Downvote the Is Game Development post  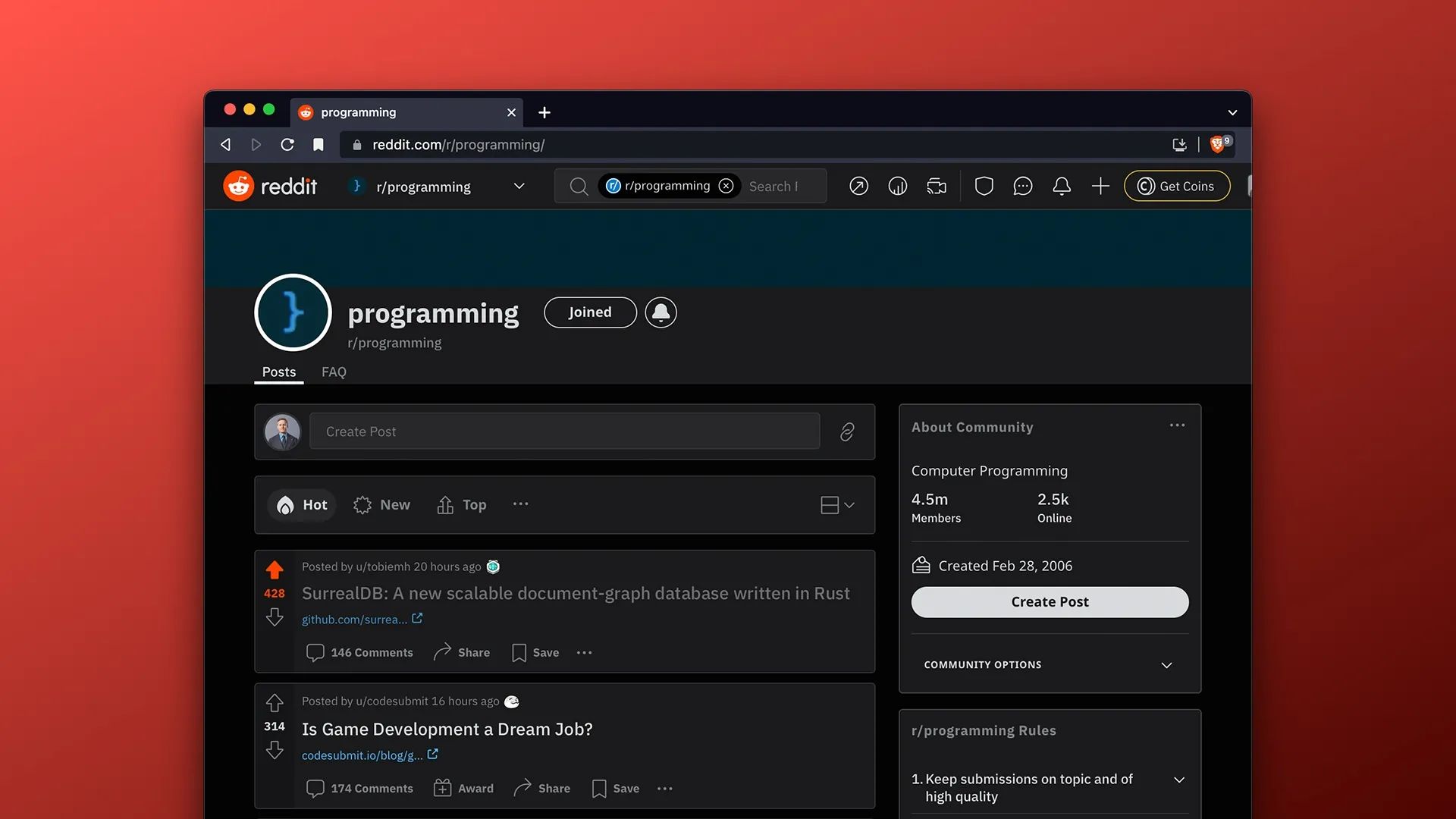click(275, 751)
